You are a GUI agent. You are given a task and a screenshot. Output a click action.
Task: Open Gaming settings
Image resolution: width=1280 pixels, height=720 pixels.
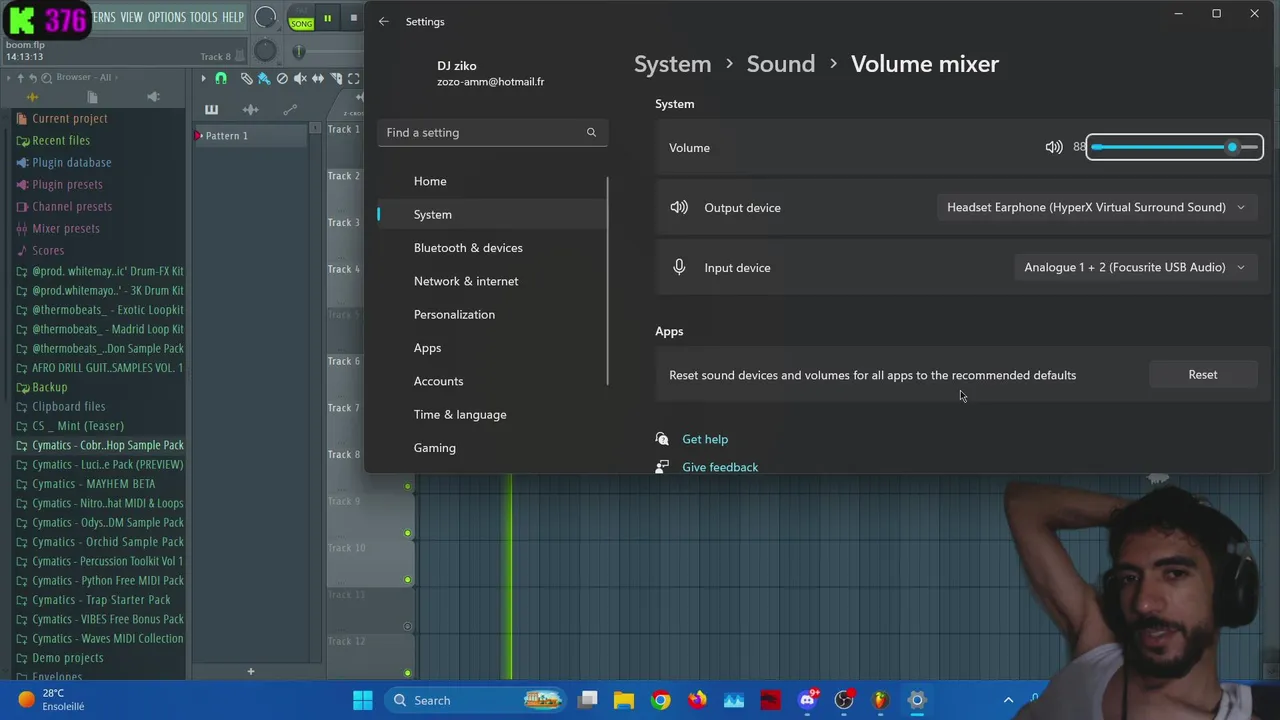point(435,448)
